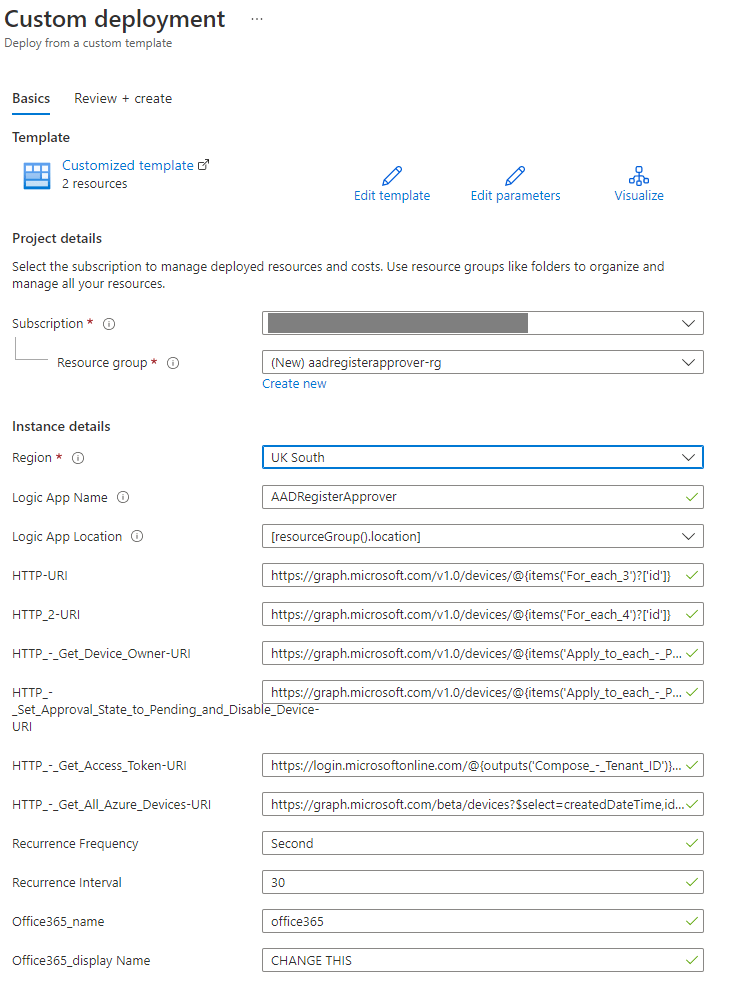Click info icon next to Subscription

pos(109,324)
